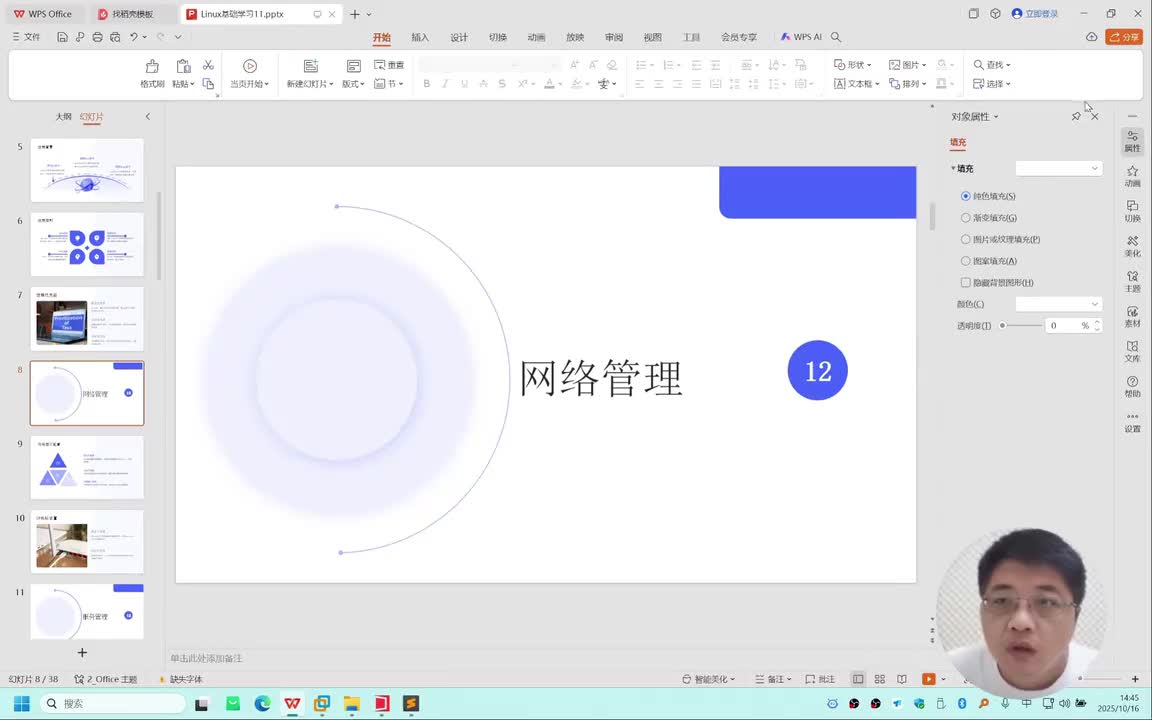Open the fill preset dropdown beside 填充
Viewport: 1152px width, 720px height.
coord(1059,168)
